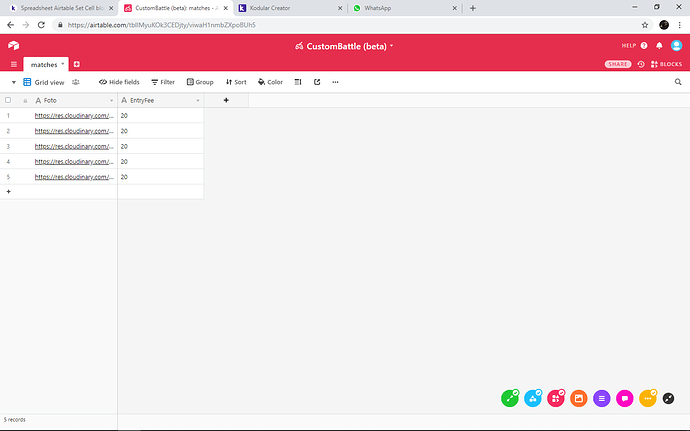Click the search magnifier icon
The height and width of the screenshot is (431, 690).
click(678, 82)
